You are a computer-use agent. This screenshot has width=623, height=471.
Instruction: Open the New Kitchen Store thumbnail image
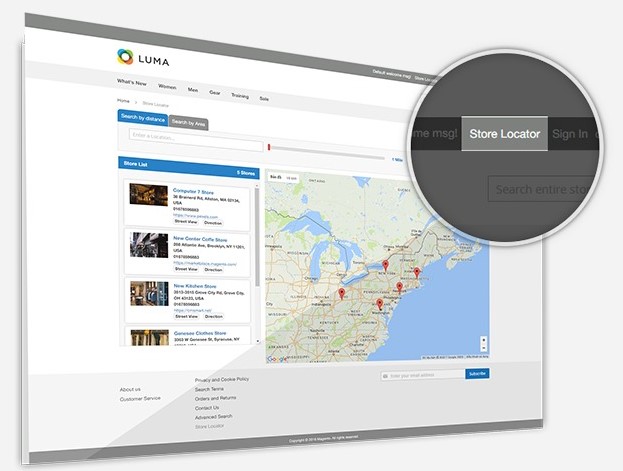pyautogui.click(x=148, y=297)
